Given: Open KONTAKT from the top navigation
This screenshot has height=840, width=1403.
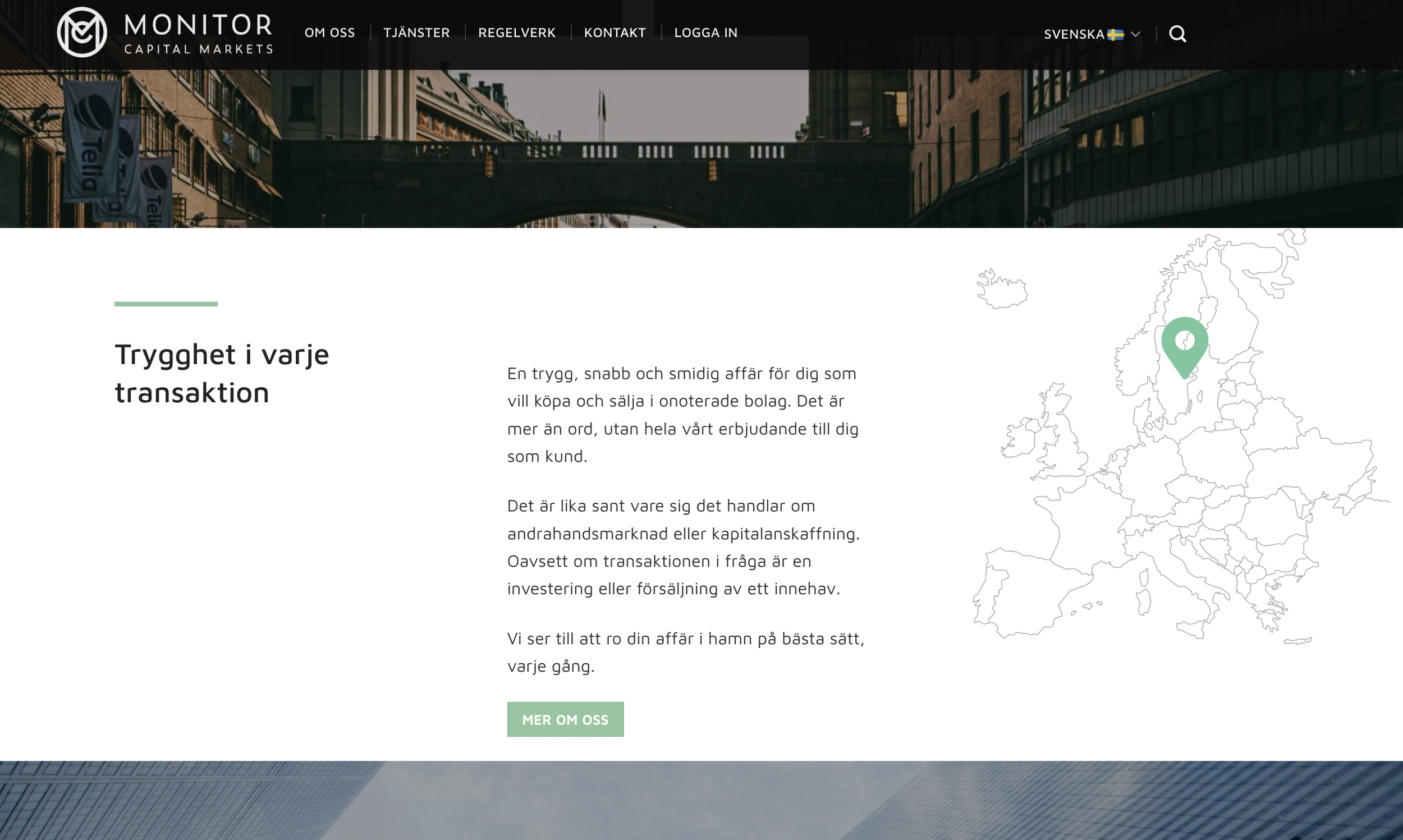Looking at the screenshot, I should coord(615,33).
